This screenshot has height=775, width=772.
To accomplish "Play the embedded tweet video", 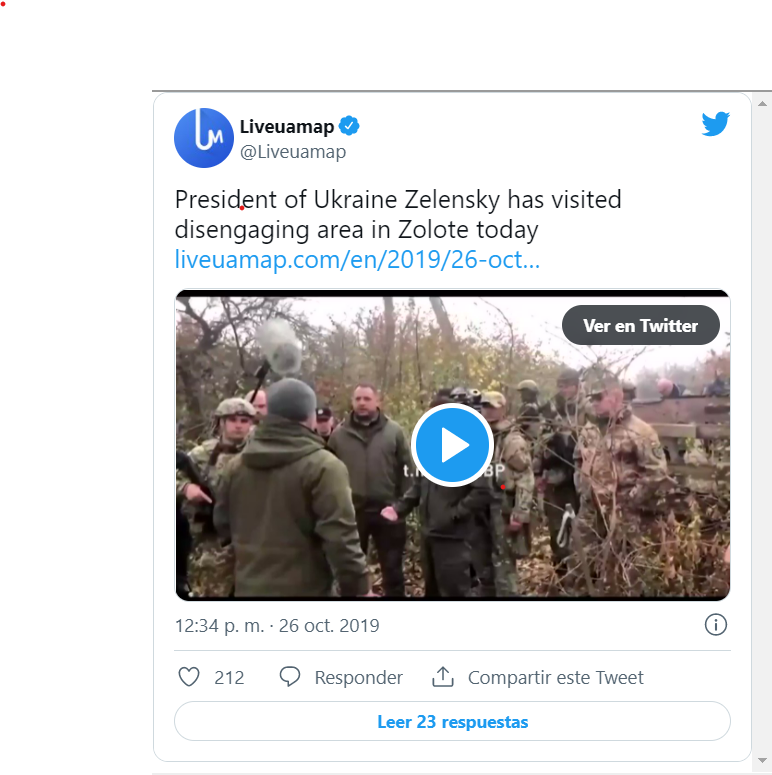I will pyautogui.click(x=452, y=445).
